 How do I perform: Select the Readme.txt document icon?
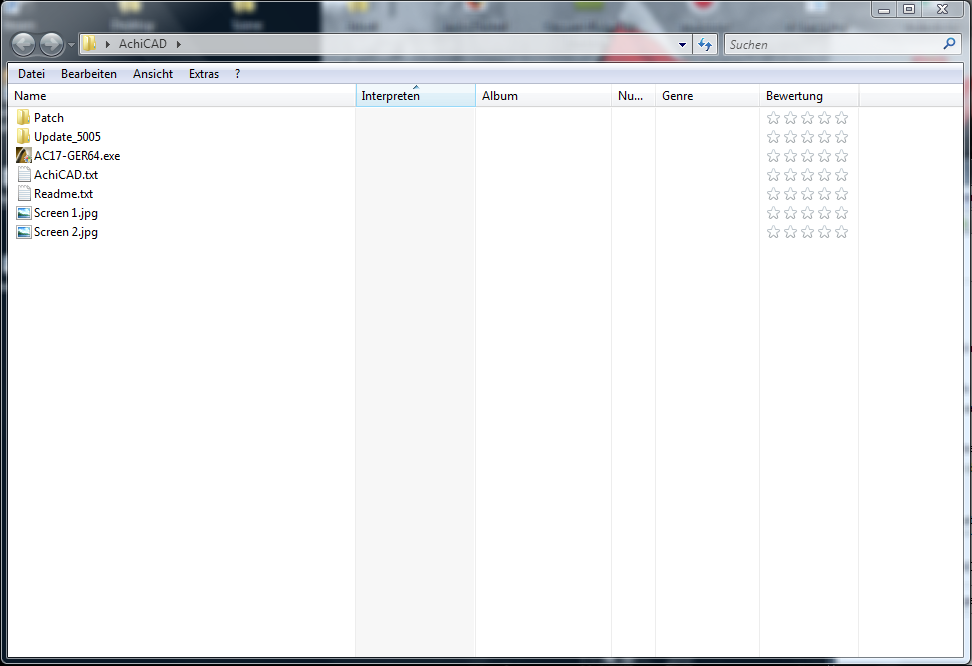point(24,193)
